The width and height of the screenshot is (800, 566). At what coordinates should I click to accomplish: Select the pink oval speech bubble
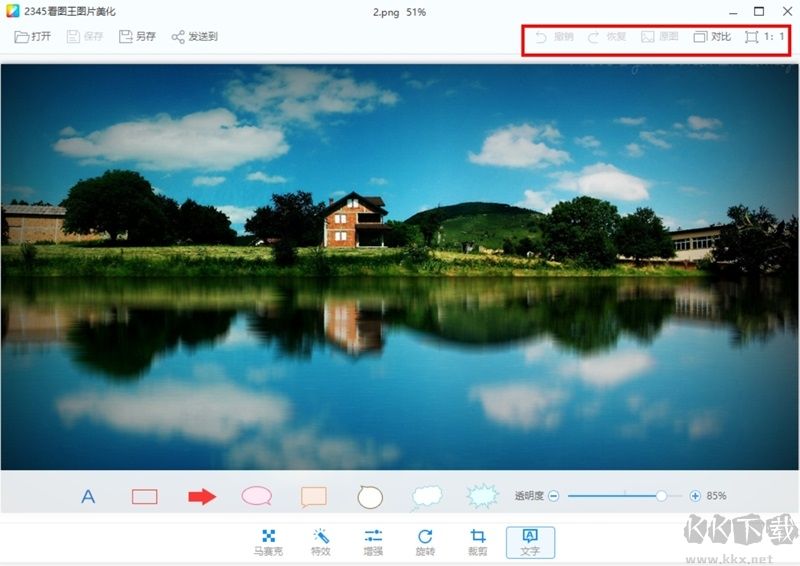tap(257, 496)
